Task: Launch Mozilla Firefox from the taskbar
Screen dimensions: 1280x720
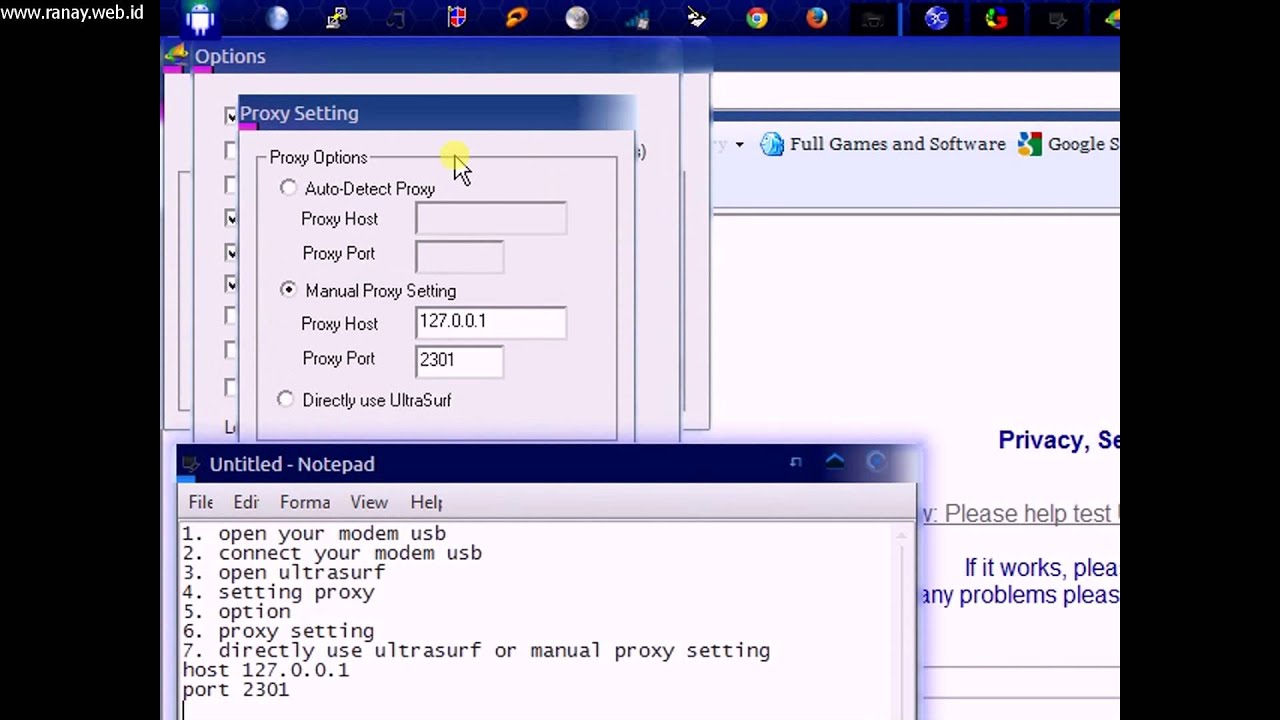Action: [817, 17]
